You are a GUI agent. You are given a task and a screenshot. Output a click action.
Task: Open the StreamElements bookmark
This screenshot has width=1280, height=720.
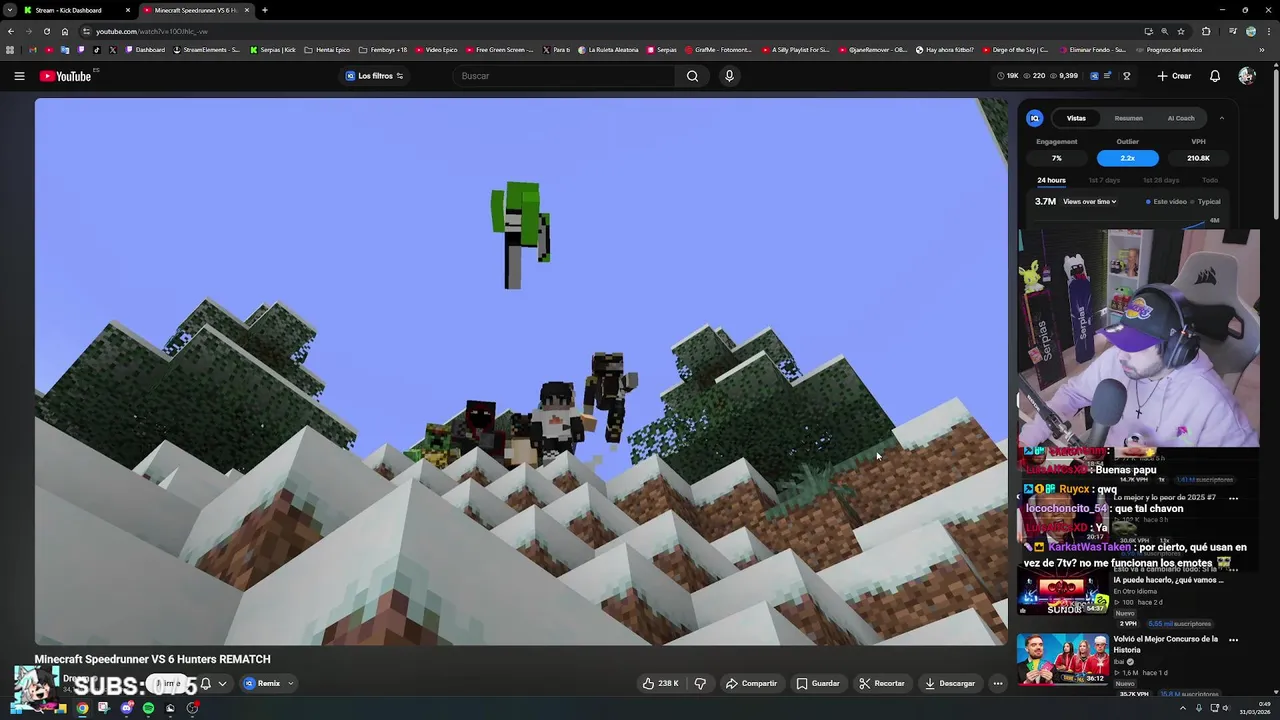point(207,50)
